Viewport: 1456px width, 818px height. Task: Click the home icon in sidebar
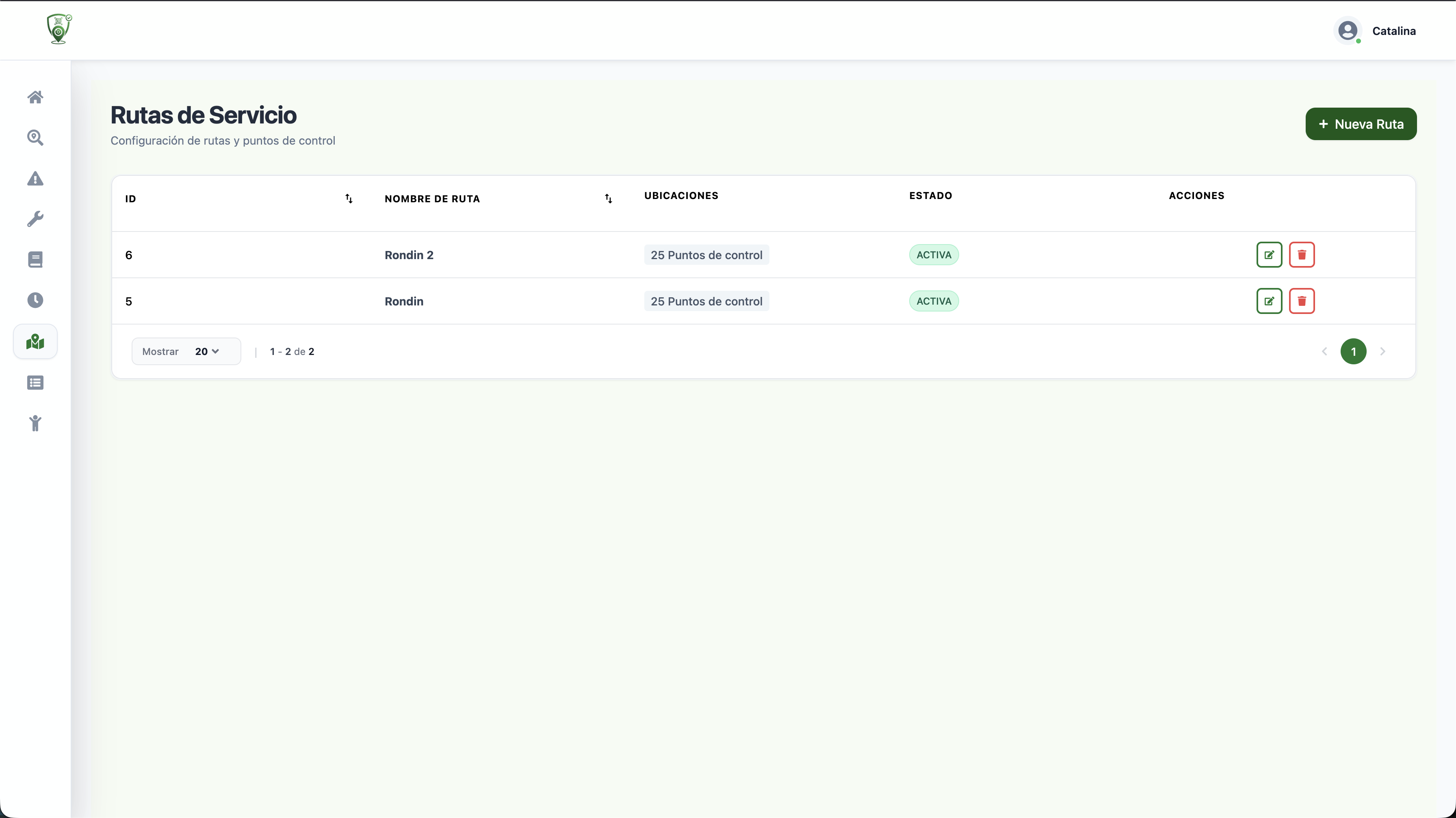[x=35, y=97]
